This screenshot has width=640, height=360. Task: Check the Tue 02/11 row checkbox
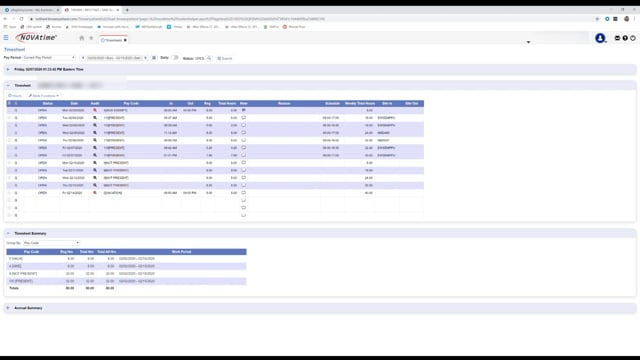(x=9, y=170)
